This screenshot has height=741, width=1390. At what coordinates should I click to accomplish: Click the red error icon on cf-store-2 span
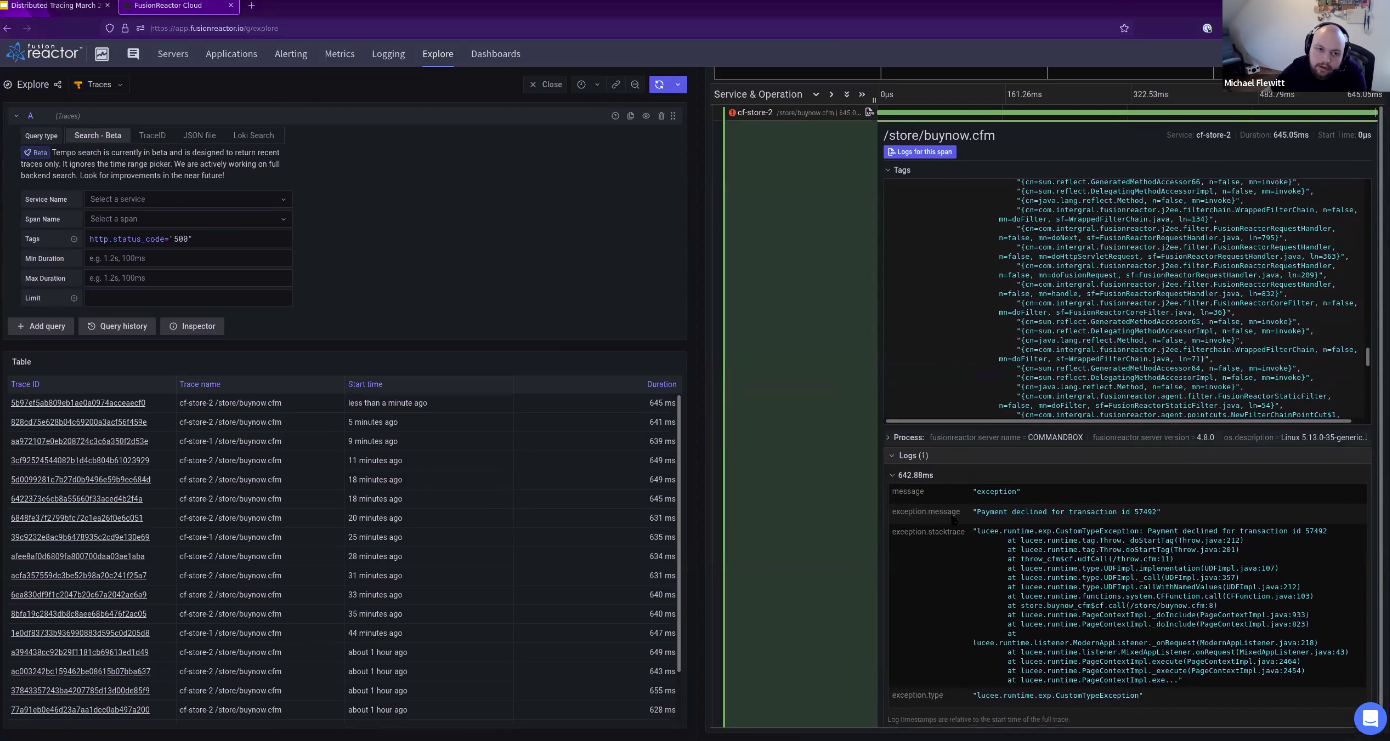732,113
